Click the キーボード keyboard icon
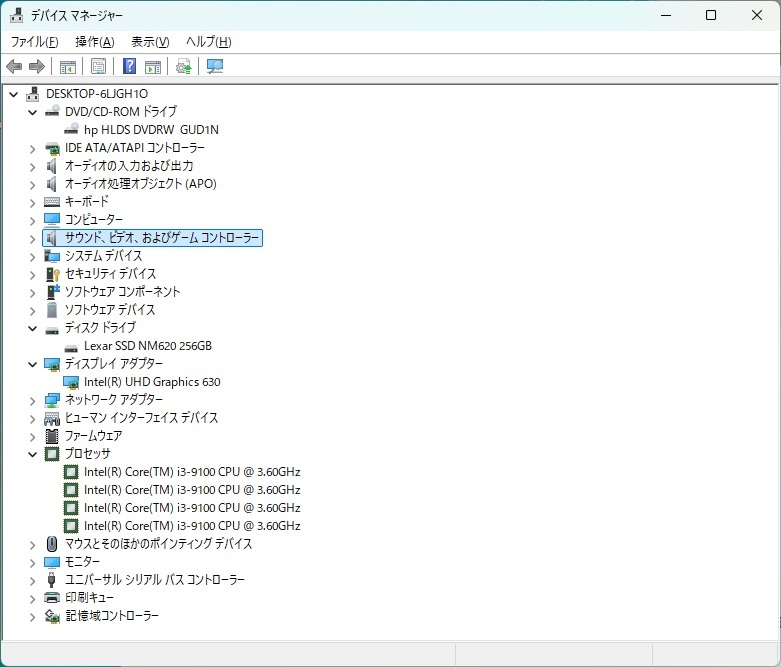This screenshot has height=667, width=781. (52, 201)
